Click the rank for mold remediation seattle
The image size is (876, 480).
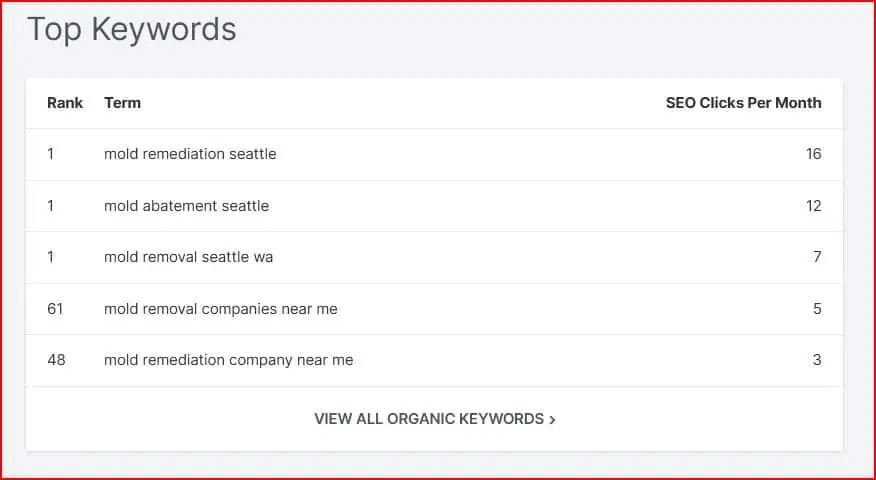[51, 154]
